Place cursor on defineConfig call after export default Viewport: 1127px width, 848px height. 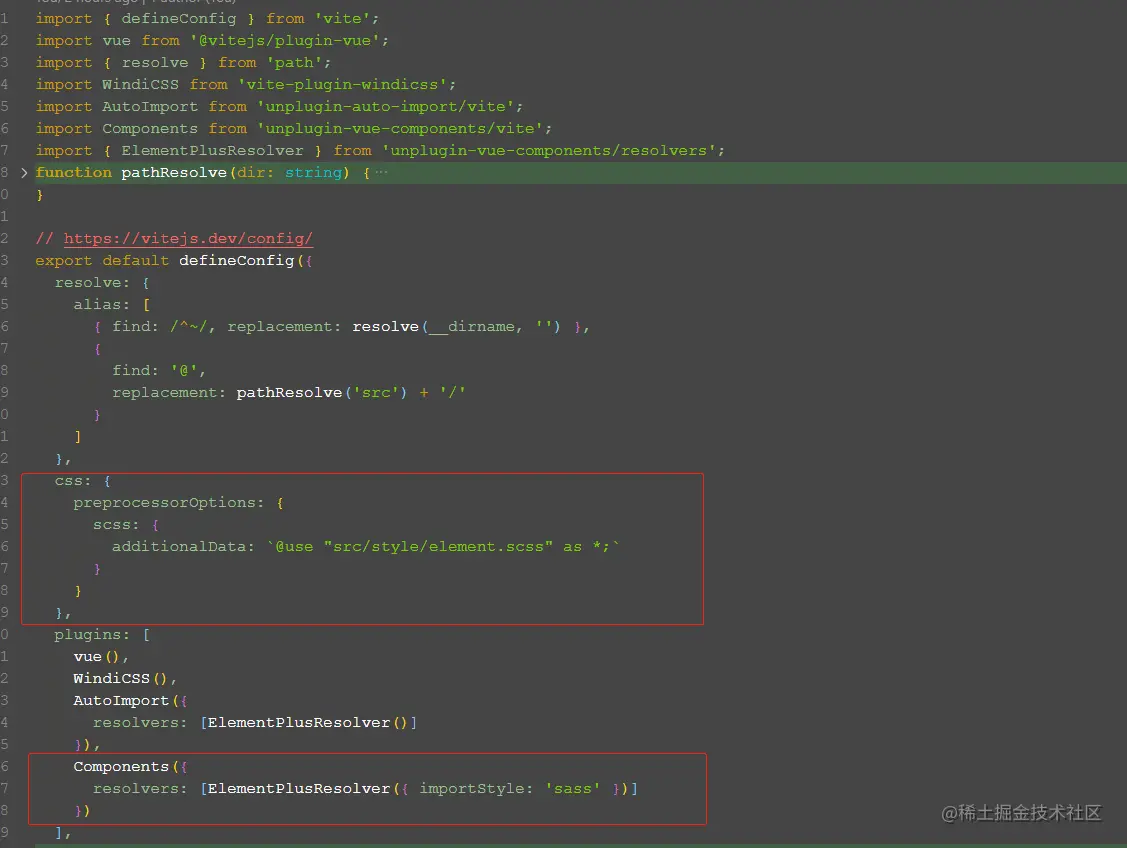coord(236,260)
